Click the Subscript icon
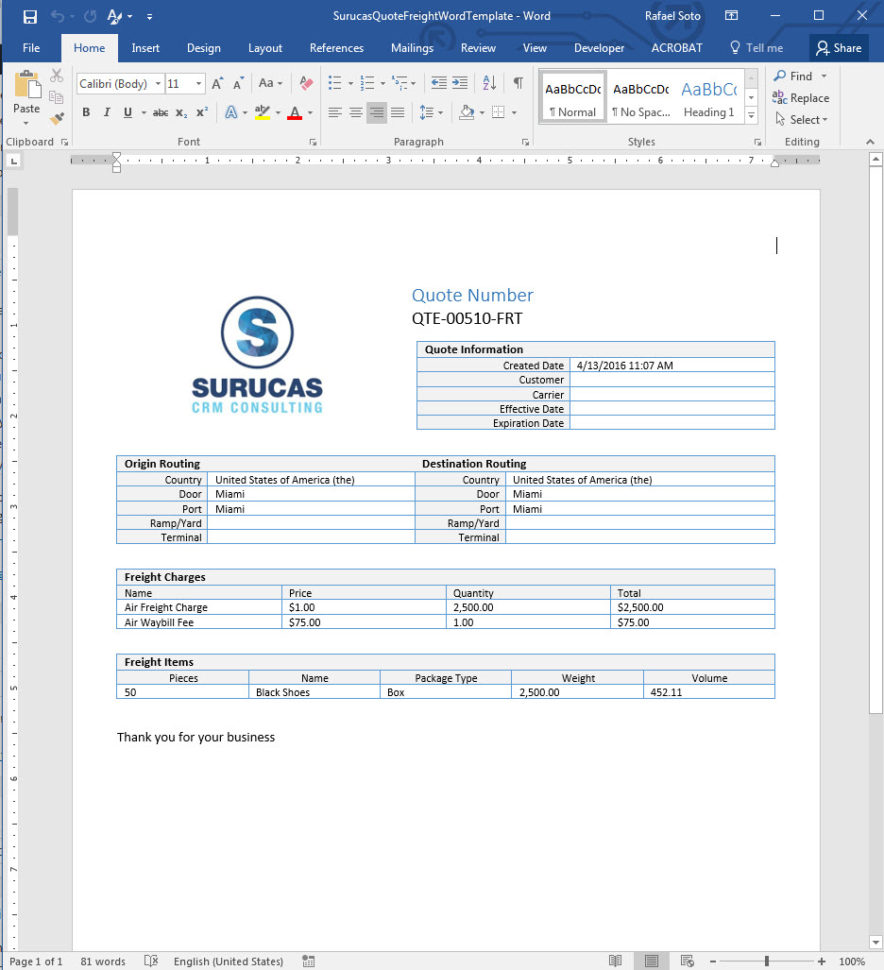 [x=179, y=112]
